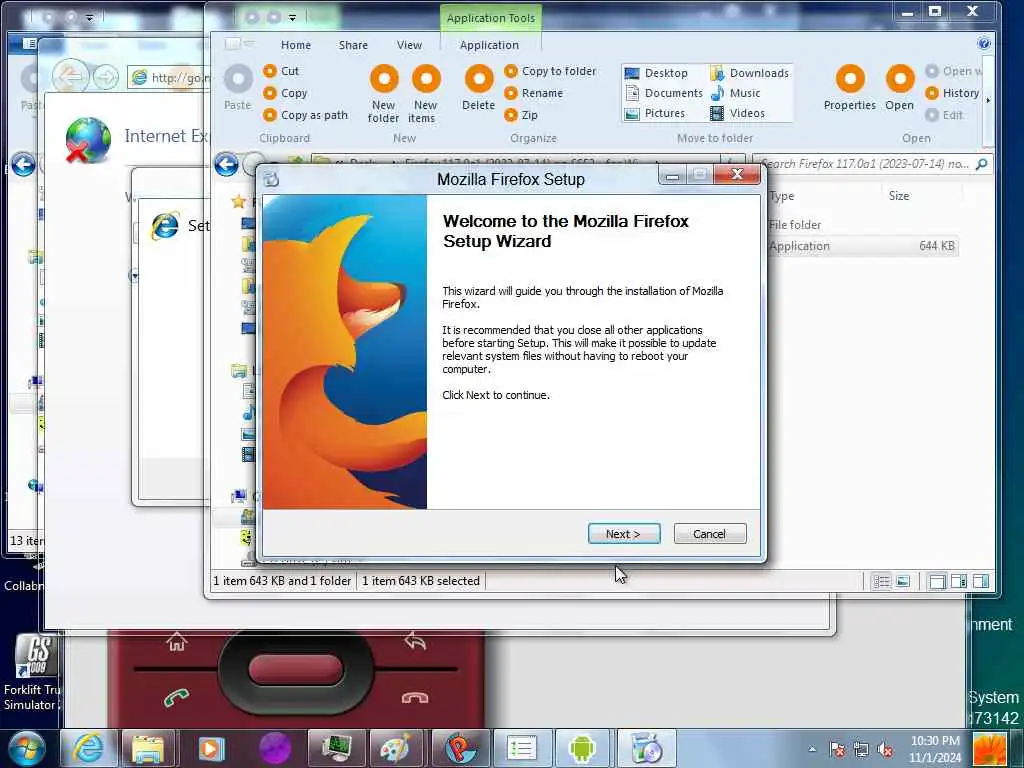Click the search magnifier icon
Image resolution: width=1024 pixels, height=768 pixels.
click(x=982, y=164)
